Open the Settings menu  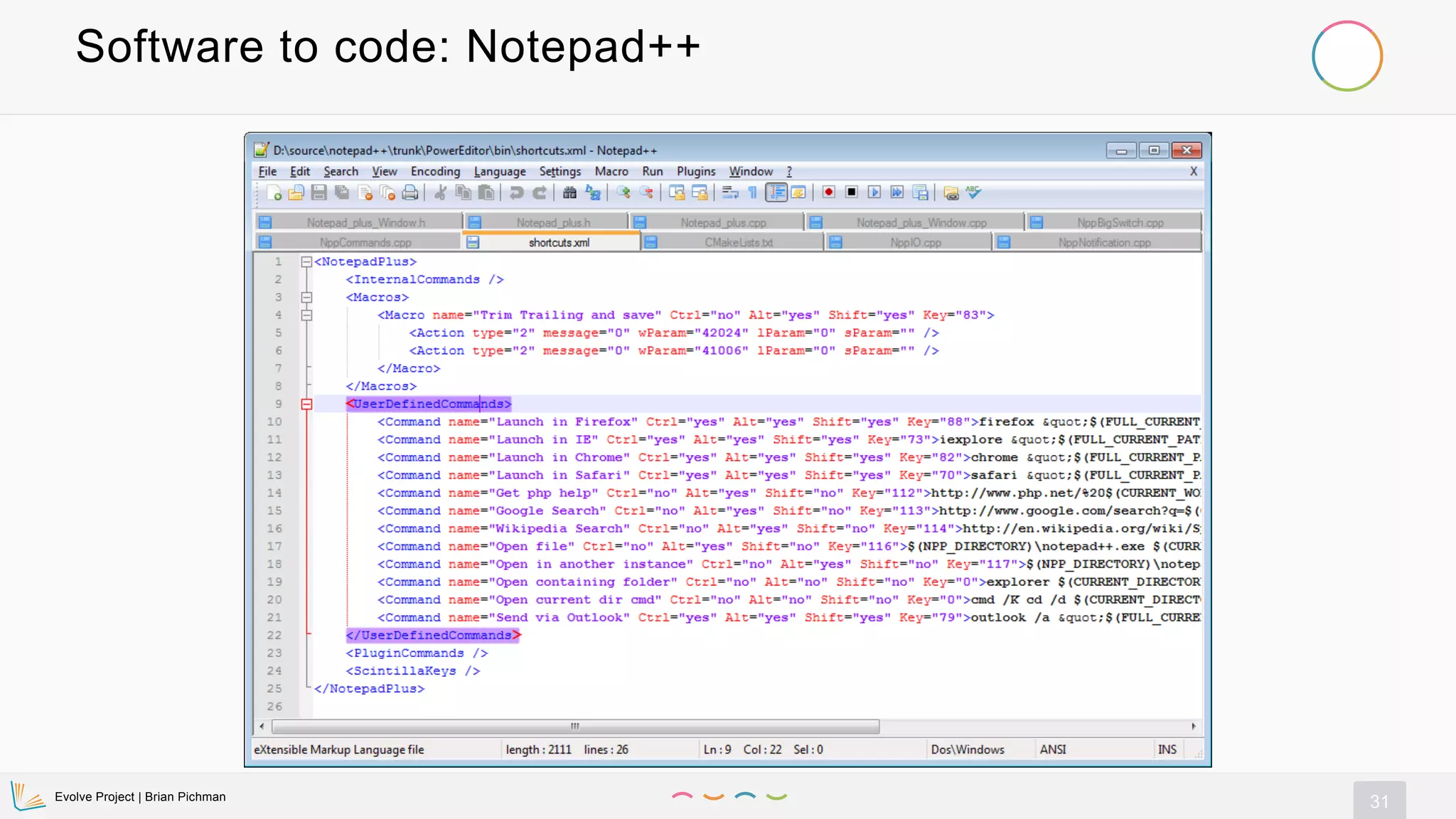pos(560,171)
